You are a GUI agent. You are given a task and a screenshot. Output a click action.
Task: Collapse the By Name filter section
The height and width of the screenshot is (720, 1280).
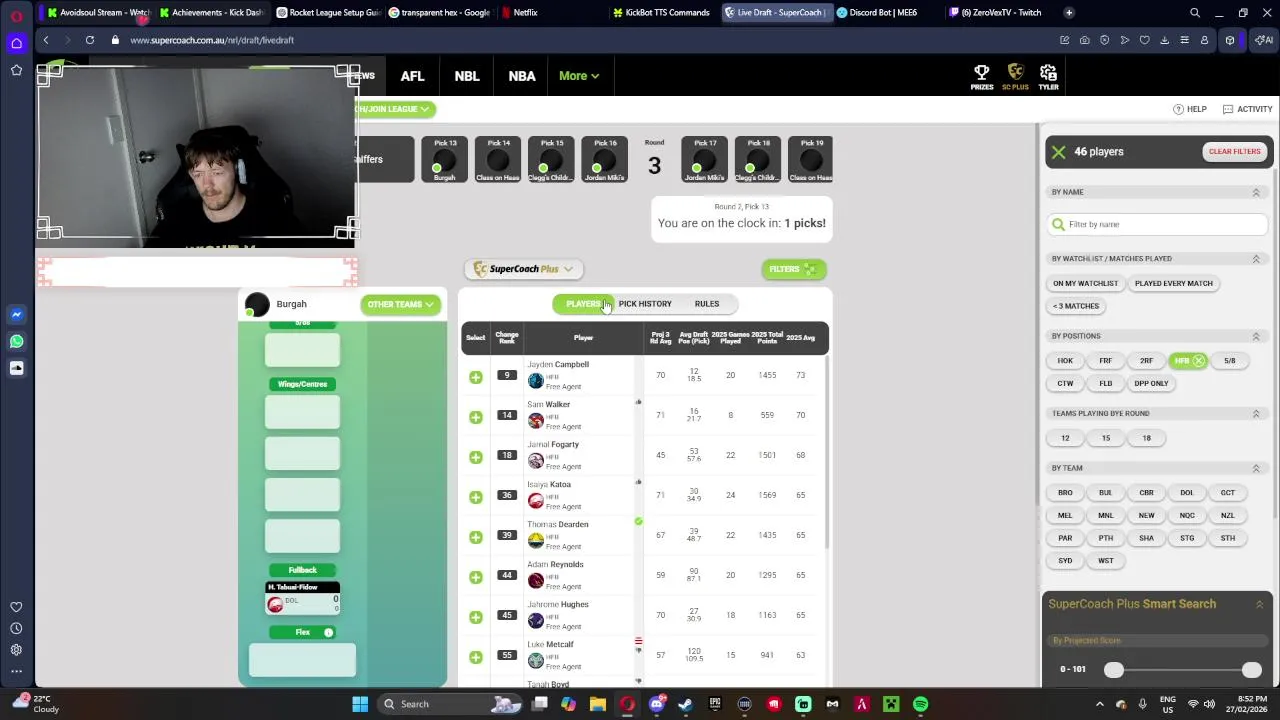pos(1256,192)
